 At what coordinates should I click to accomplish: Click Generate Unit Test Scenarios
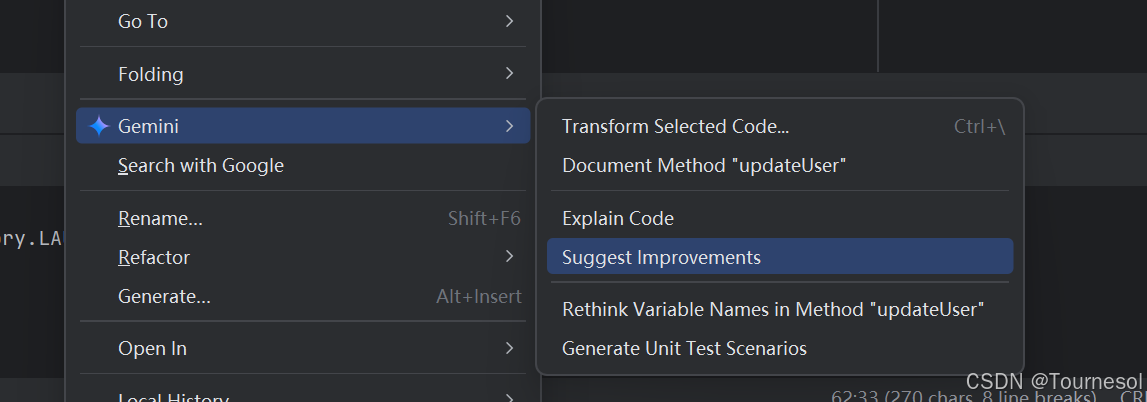point(684,348)
